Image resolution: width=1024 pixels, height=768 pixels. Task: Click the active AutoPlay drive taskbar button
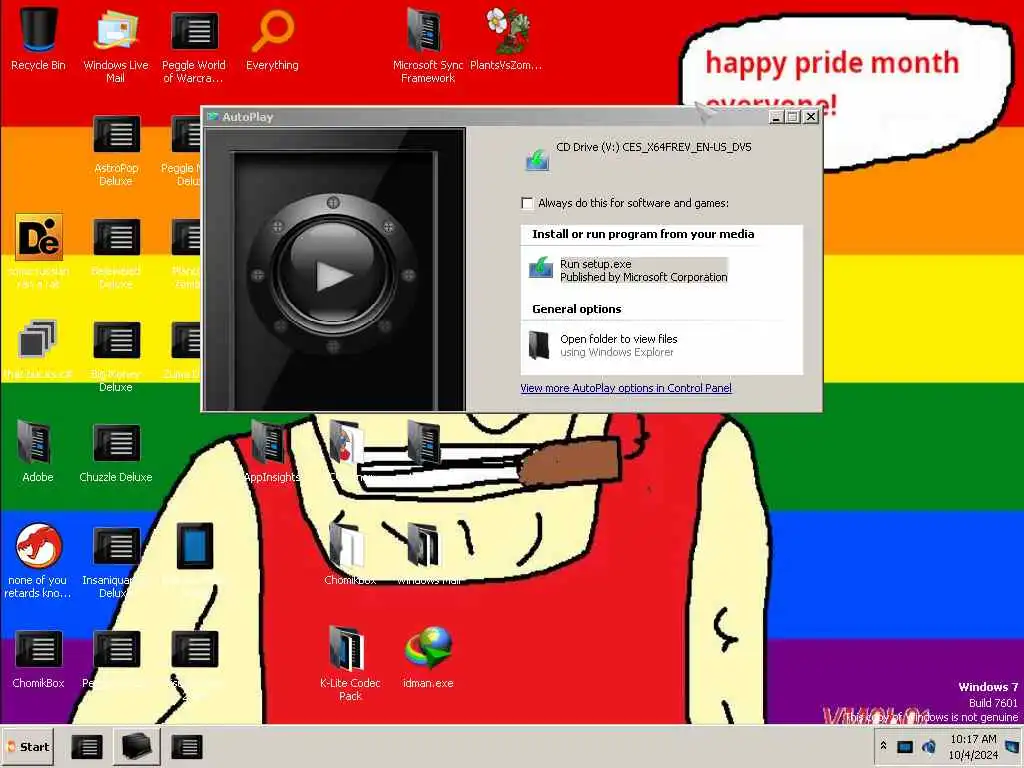click(136, 746)
